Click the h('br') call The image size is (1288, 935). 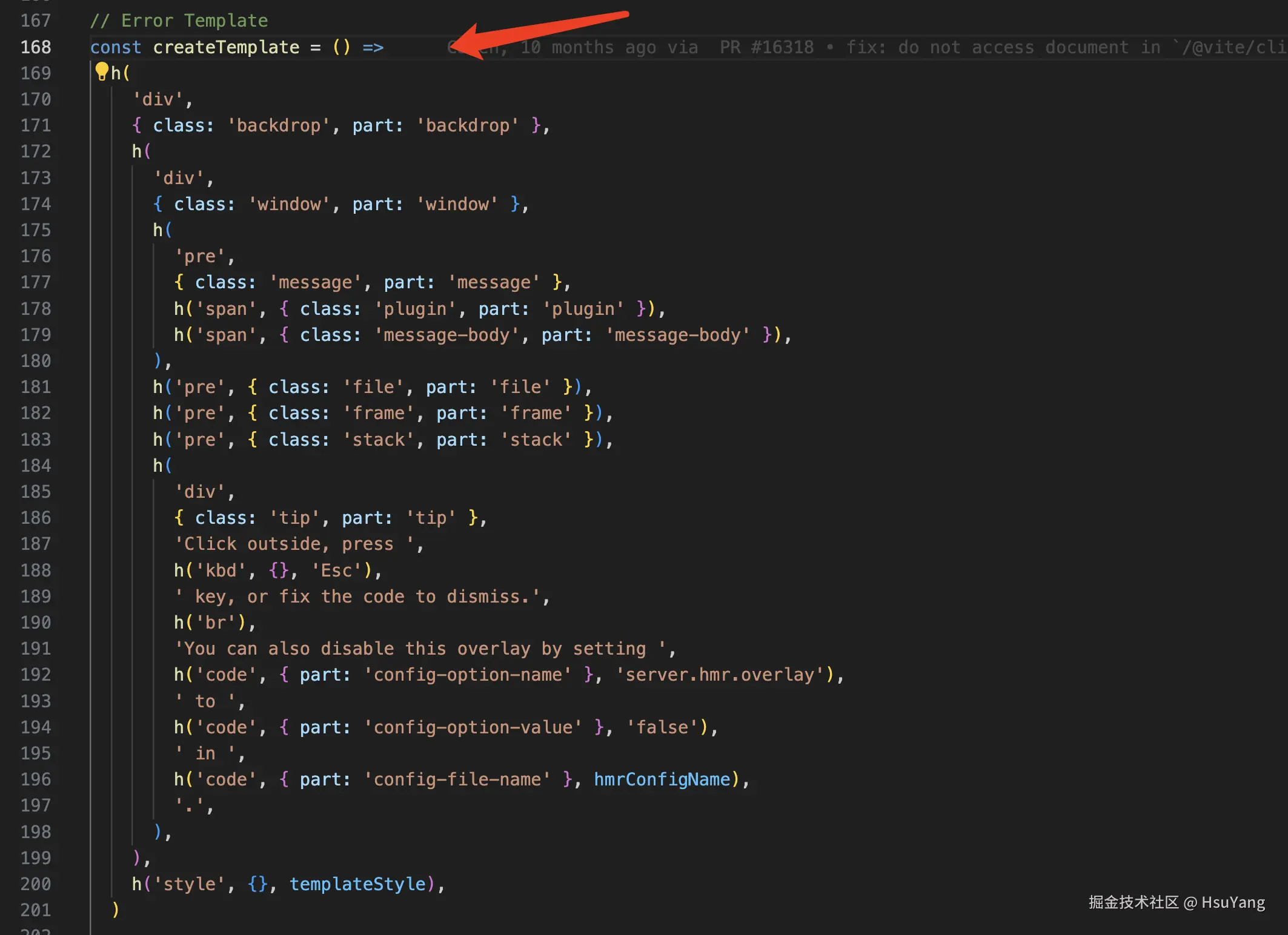(210, 623)
